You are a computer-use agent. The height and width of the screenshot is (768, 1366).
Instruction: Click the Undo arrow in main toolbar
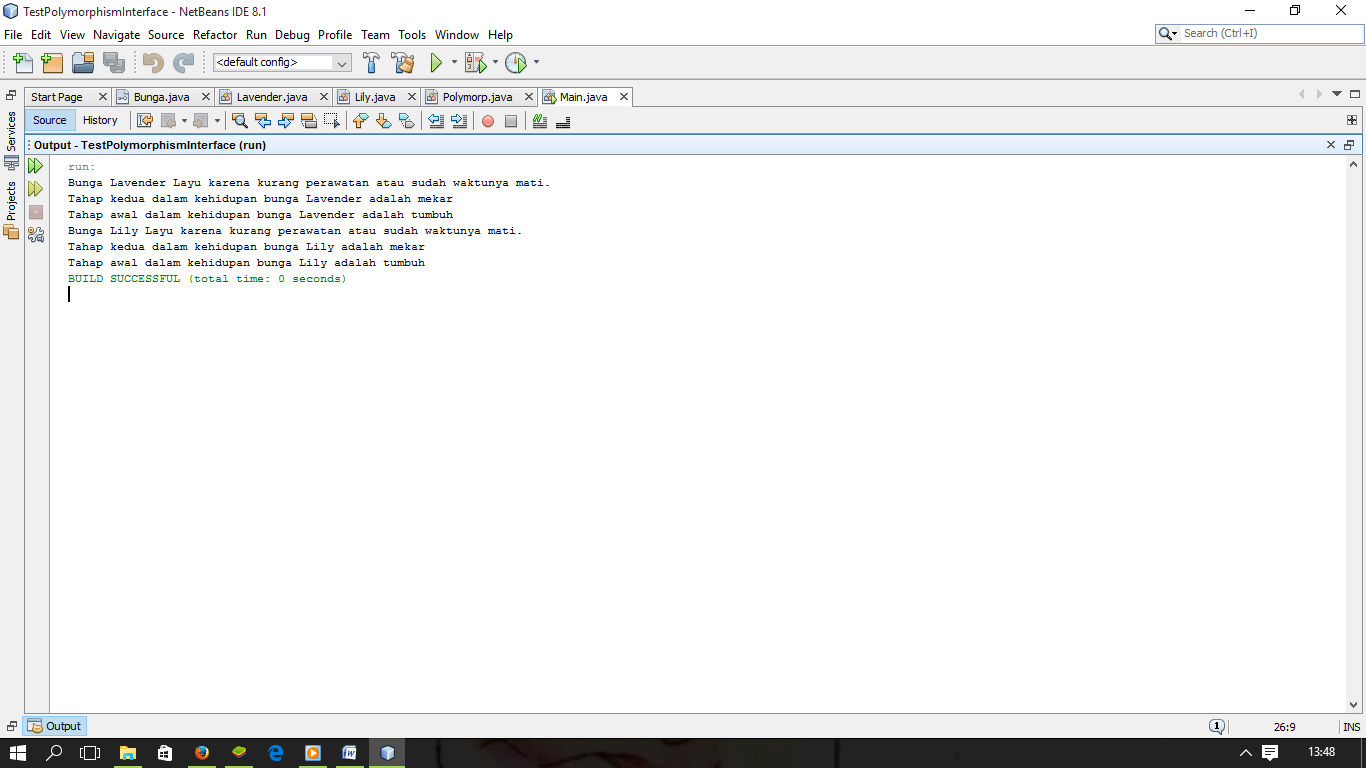(153, 63)
